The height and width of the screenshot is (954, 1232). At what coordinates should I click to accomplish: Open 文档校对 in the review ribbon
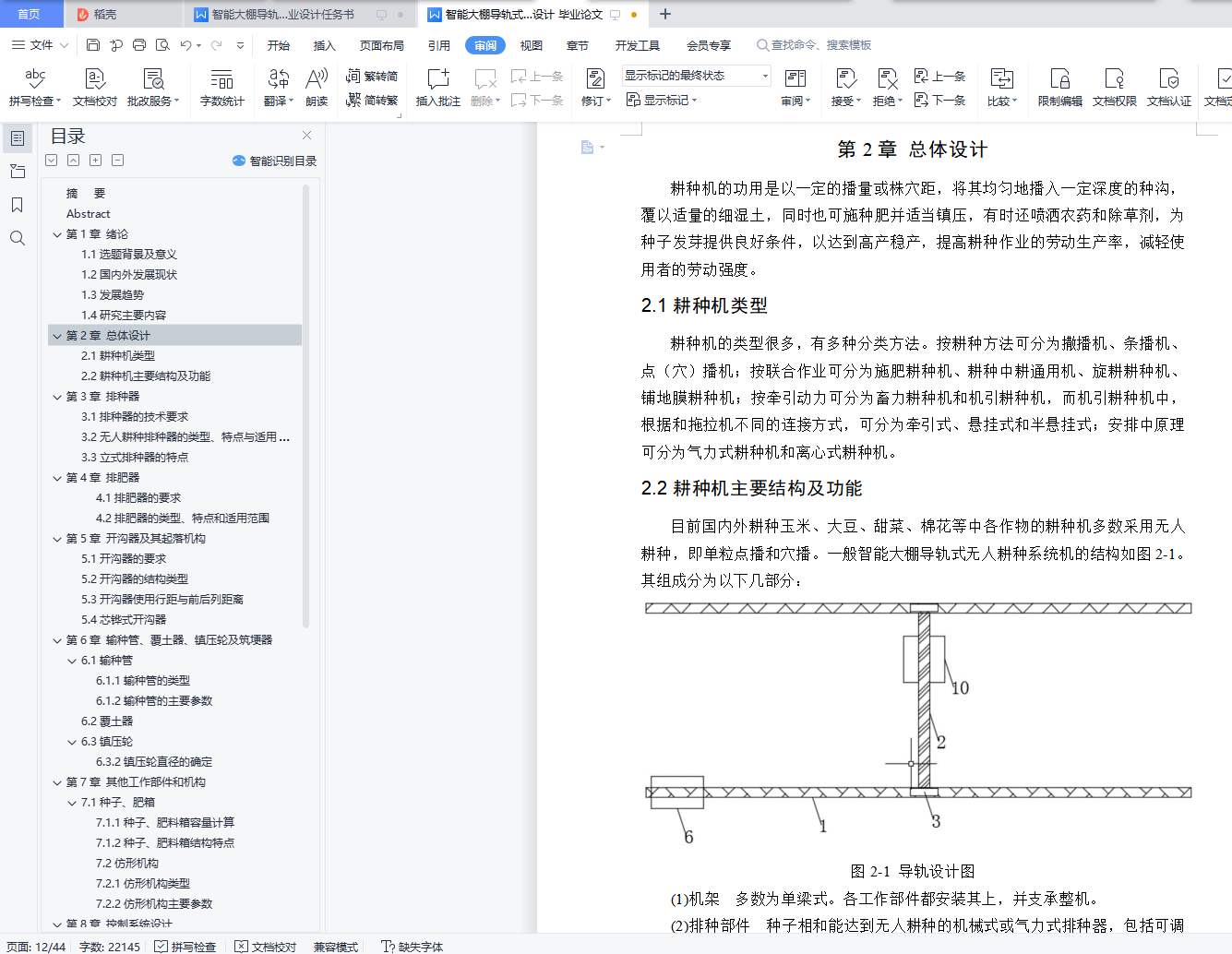click(95, 88)
